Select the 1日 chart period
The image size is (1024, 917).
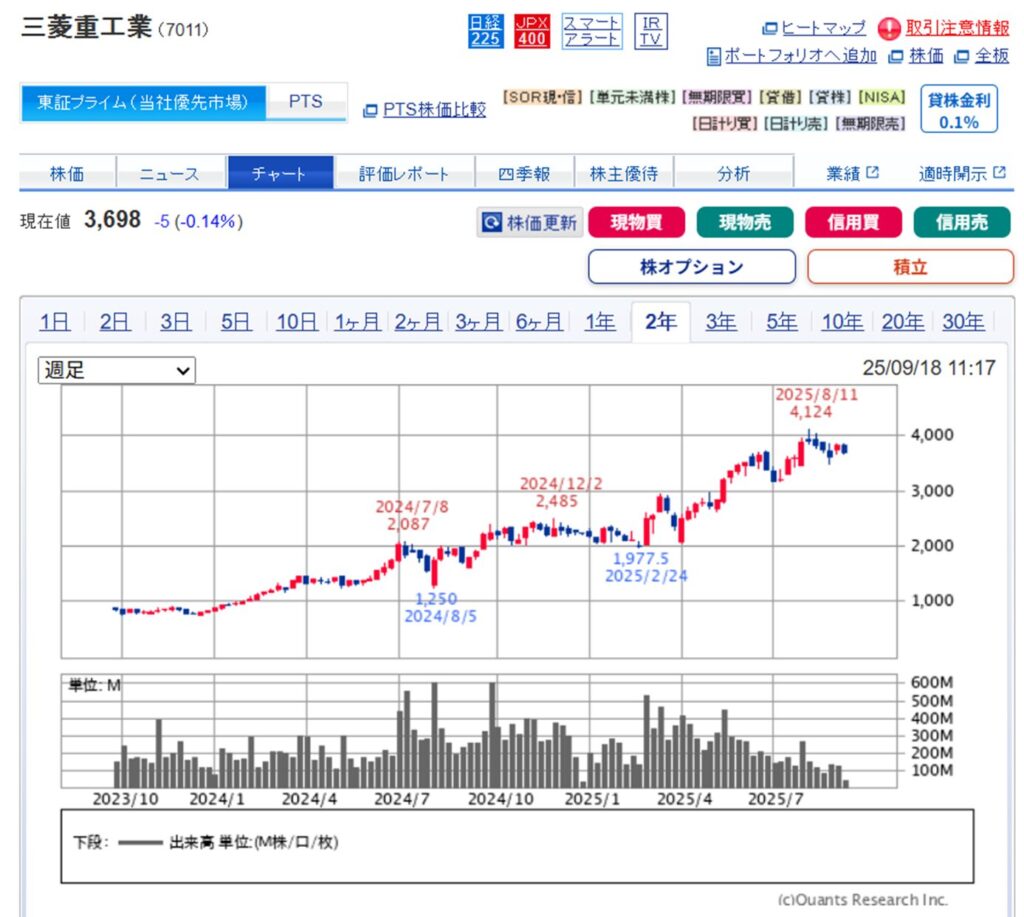pos(55,322)
